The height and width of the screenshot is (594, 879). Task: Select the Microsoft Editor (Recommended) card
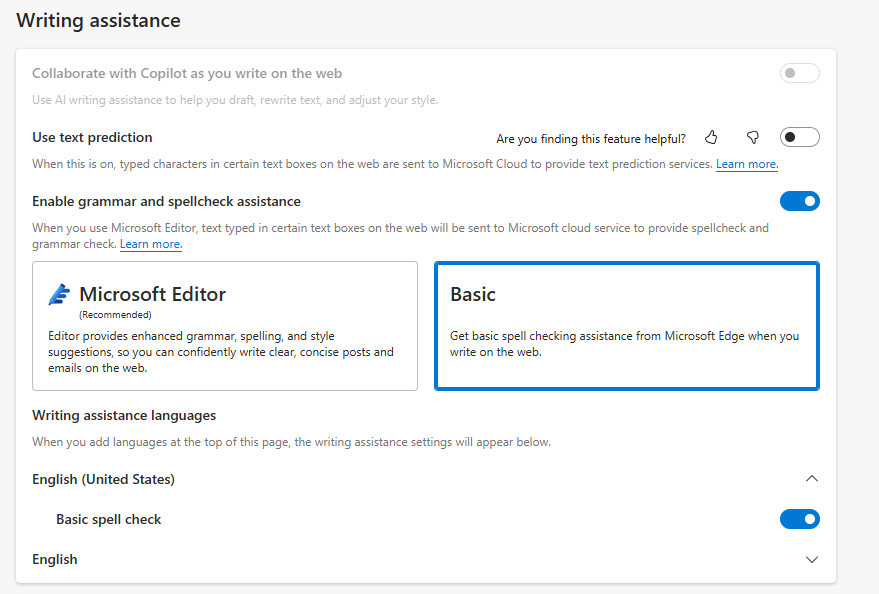[225, 326]
